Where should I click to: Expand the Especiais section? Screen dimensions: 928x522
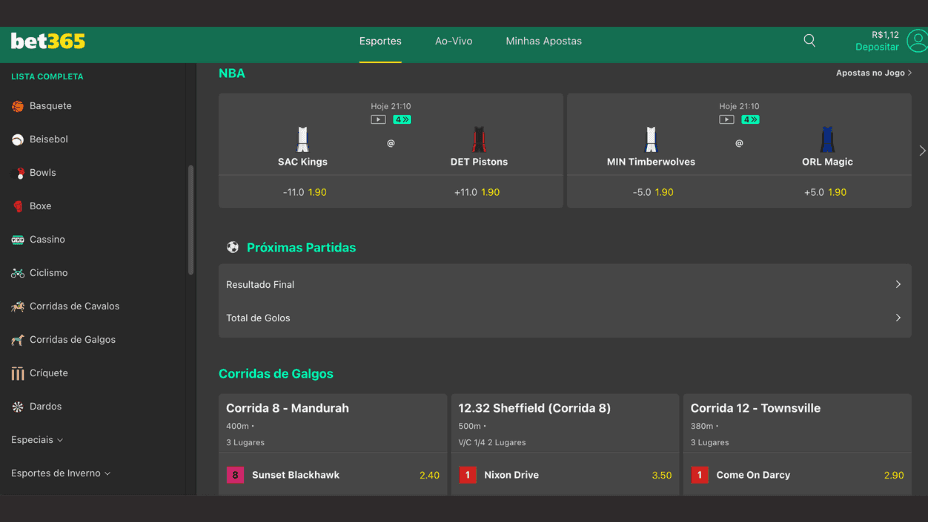point(37,440)
